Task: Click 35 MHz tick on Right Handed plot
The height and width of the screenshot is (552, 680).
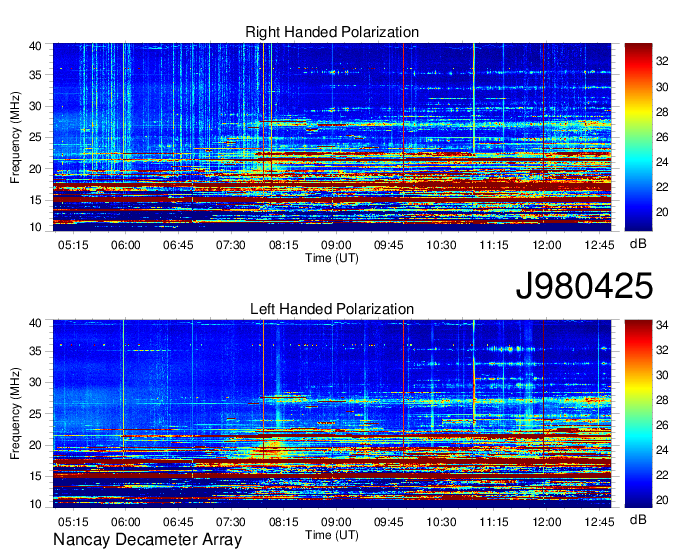Action: [x=35, y=75]
